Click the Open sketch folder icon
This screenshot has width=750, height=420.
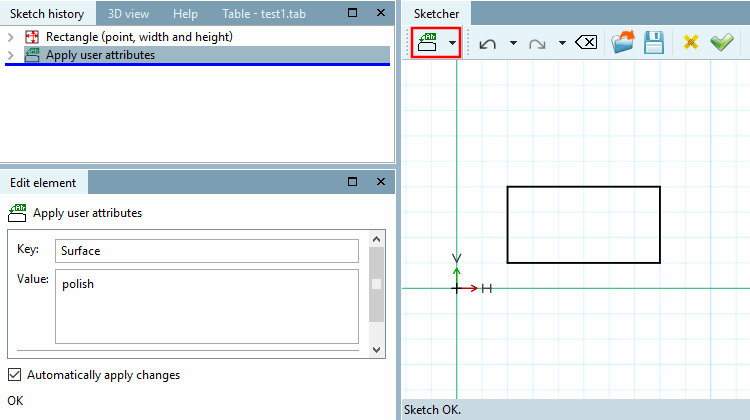(x=623, y=42)
